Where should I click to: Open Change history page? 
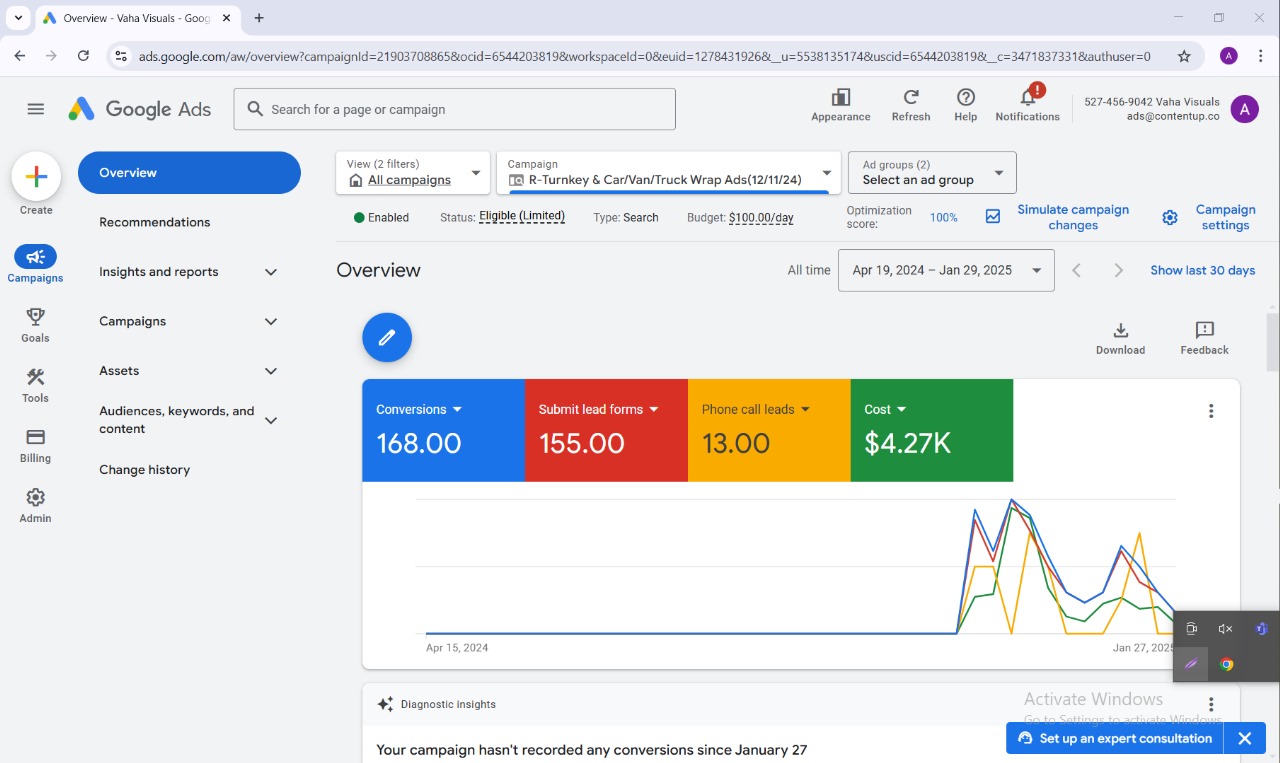point(145,470)
